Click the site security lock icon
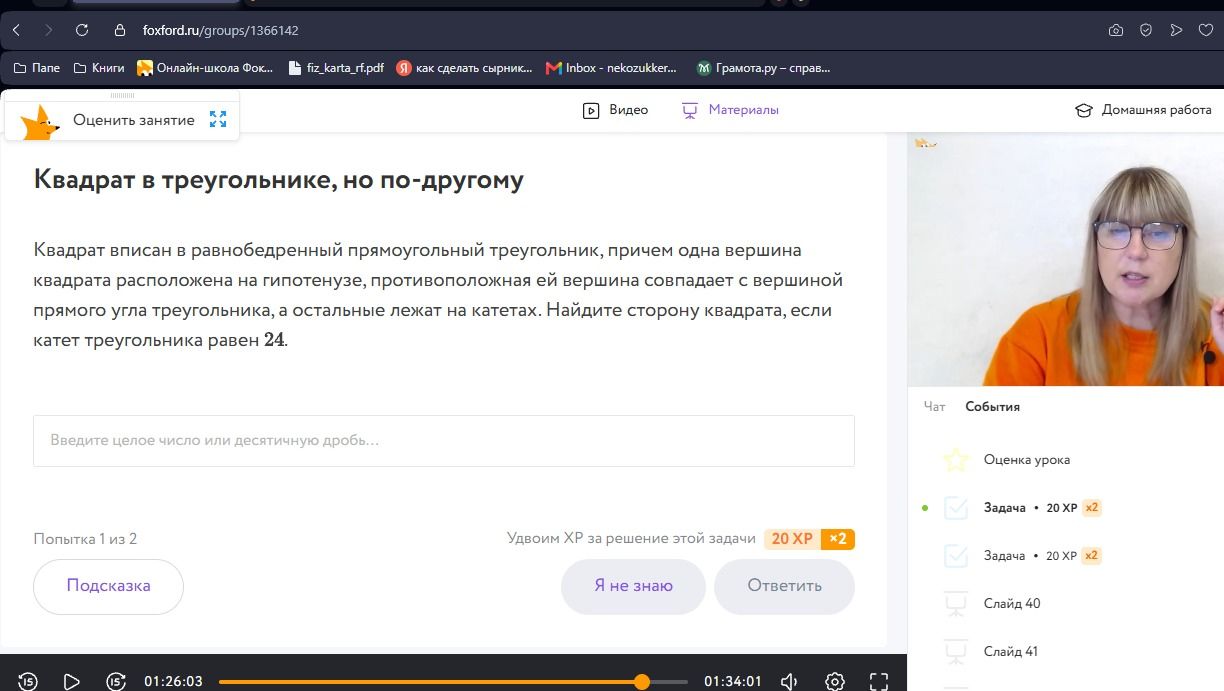The image size is (1224, 691). (120, 30)
